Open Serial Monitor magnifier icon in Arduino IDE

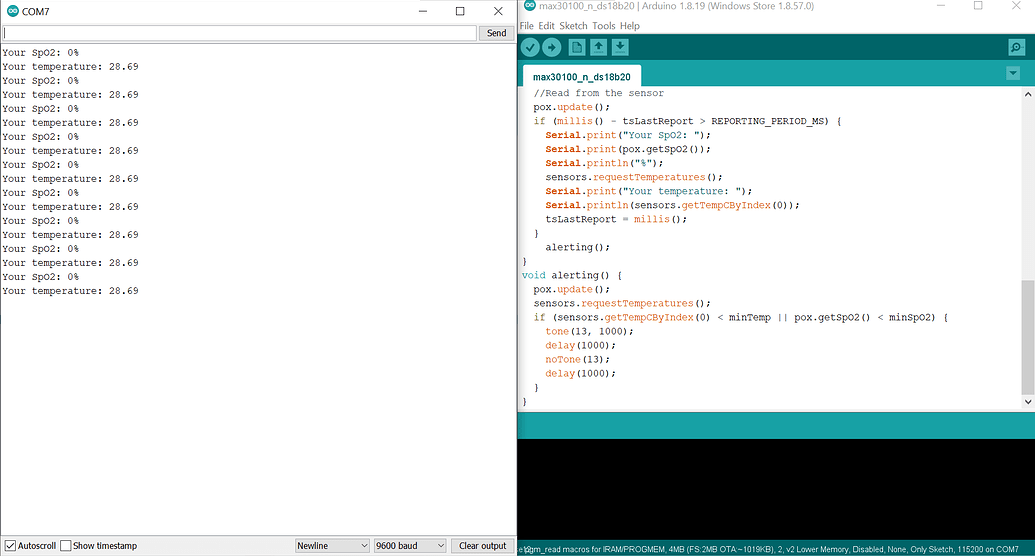1017,48
